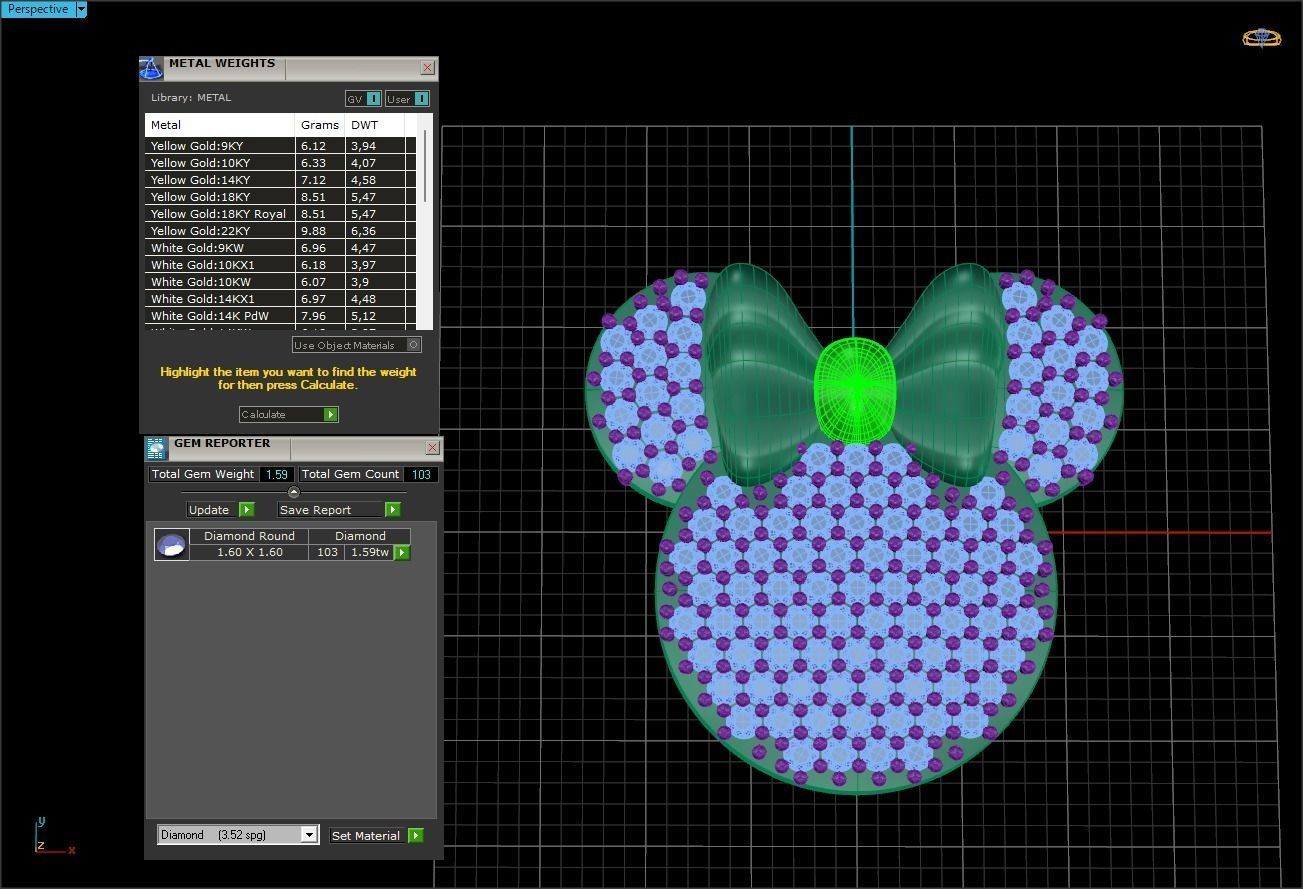Click the 6,36 DWT value for 22KY

[363, 231]
